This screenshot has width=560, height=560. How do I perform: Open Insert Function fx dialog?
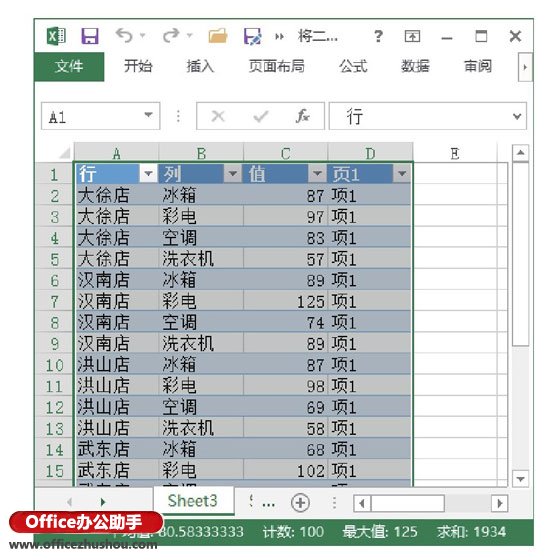(x=303, y=116)
